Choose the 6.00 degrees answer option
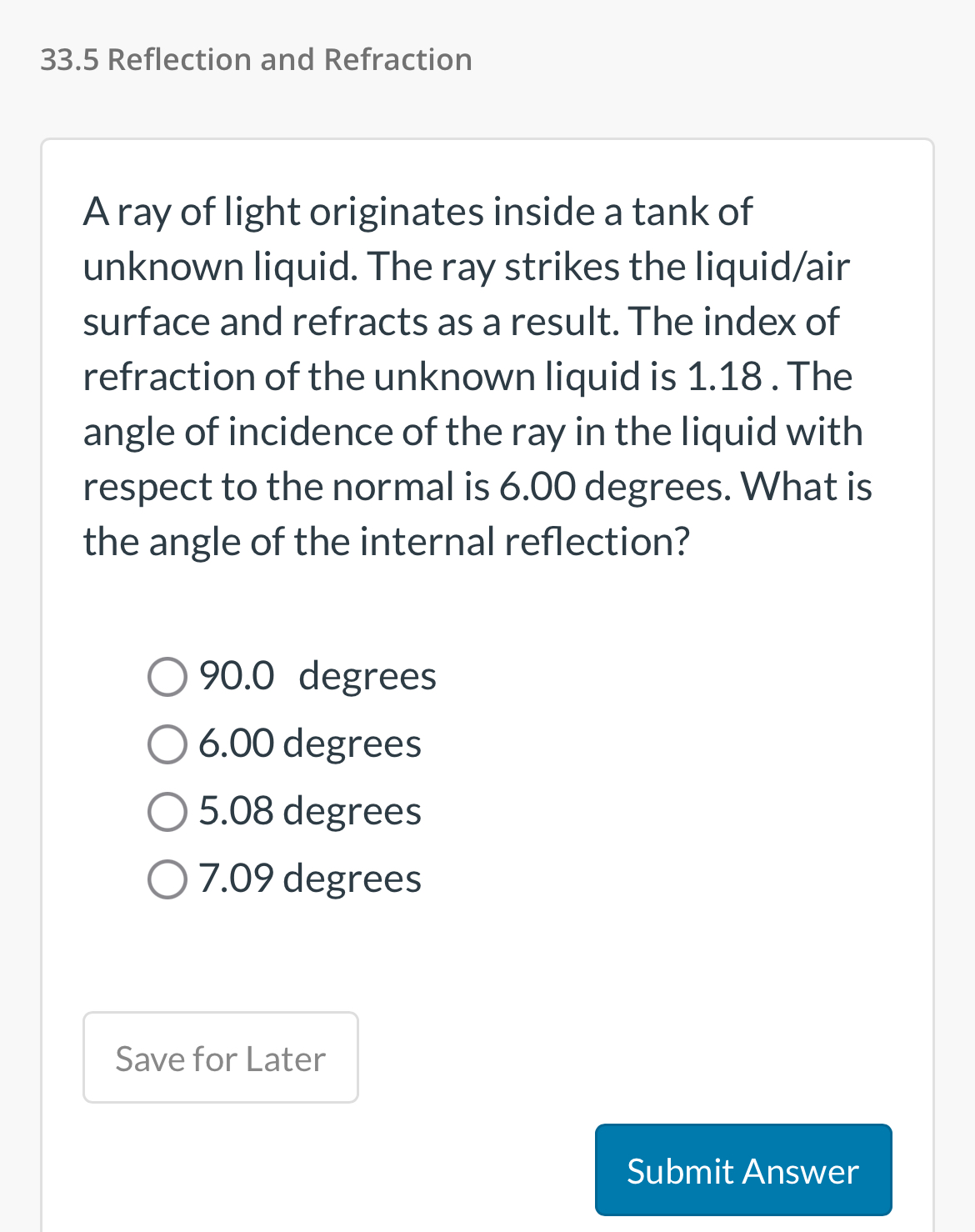The image size is (975, 1232). point(167,744)
